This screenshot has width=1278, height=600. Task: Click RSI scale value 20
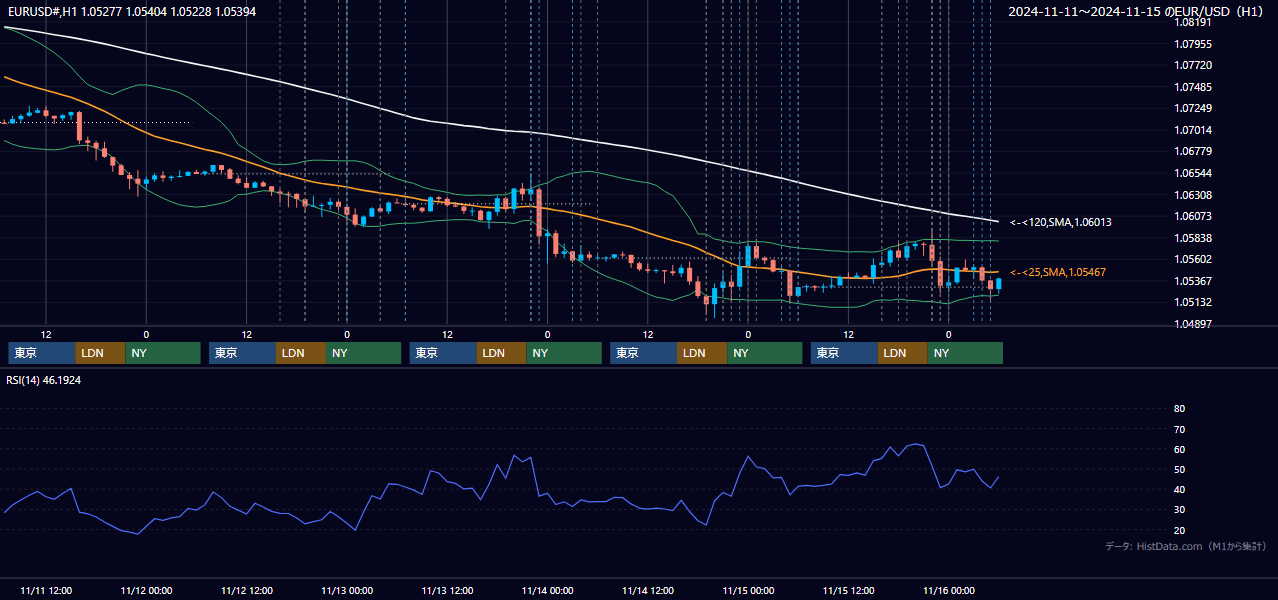click(x=1179, y=530)
